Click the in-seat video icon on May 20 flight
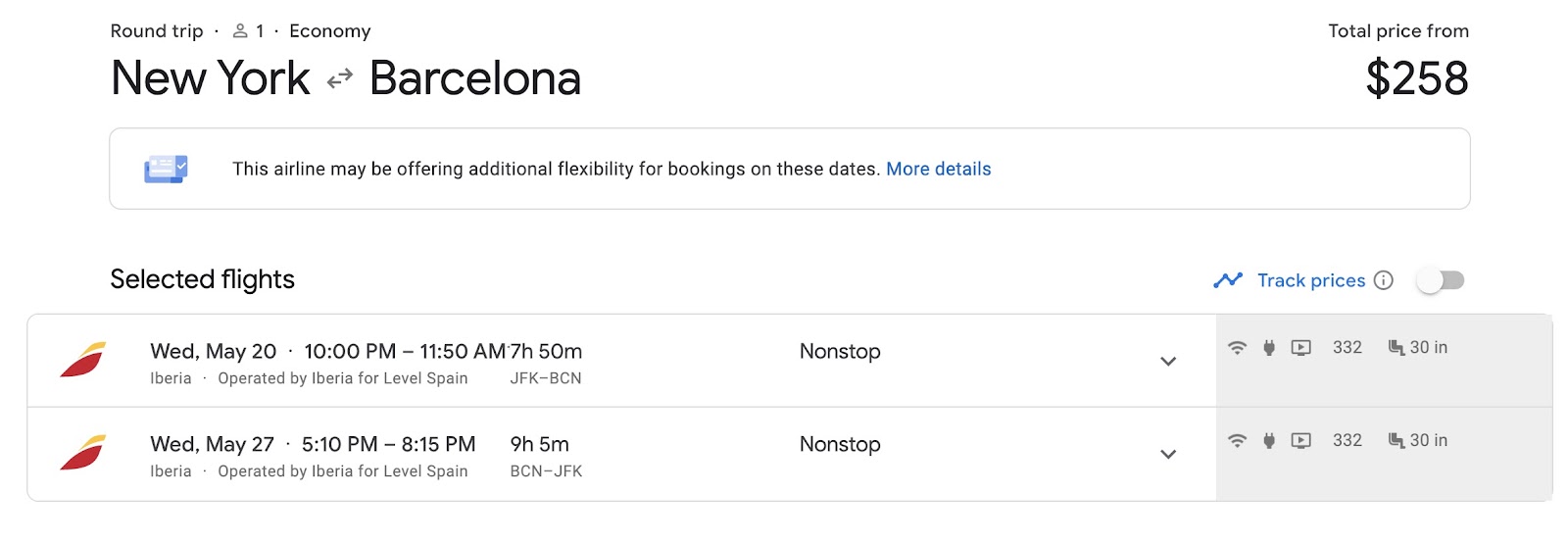 click(1300, 348)
